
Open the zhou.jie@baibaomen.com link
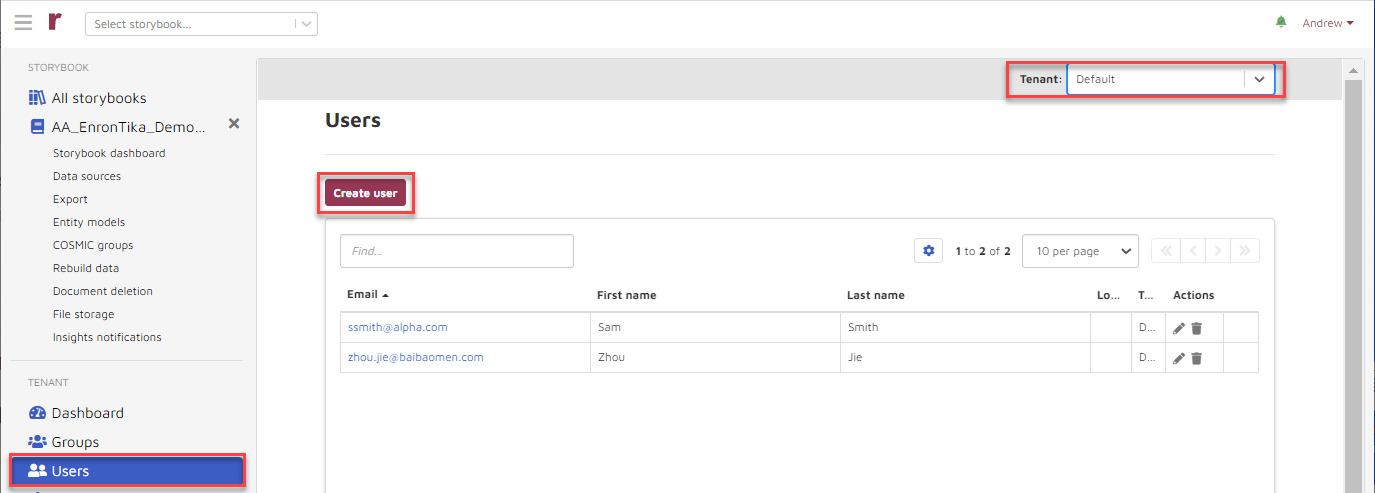pos(416,357)
